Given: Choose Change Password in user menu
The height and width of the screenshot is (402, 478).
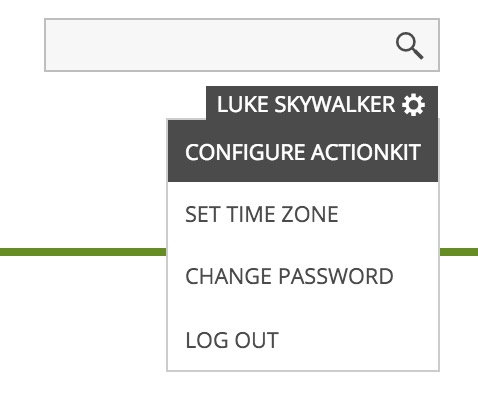Looking at the screenshot, I should click(x=289, y=276).
